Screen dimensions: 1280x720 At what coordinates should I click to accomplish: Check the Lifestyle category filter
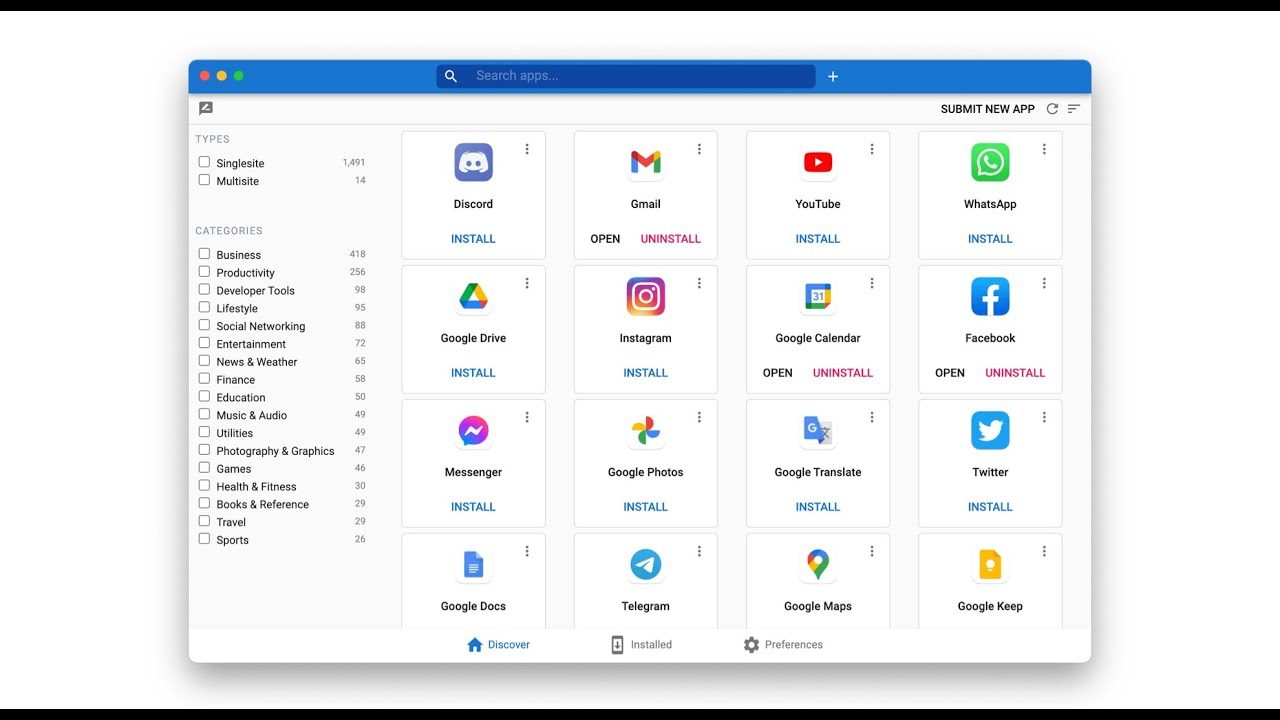point(204,308)
